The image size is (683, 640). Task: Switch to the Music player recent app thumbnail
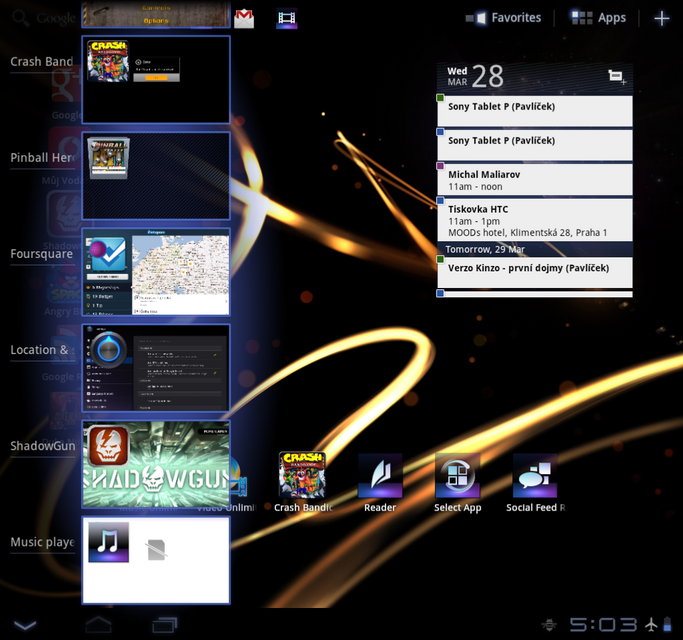(156, 560)
